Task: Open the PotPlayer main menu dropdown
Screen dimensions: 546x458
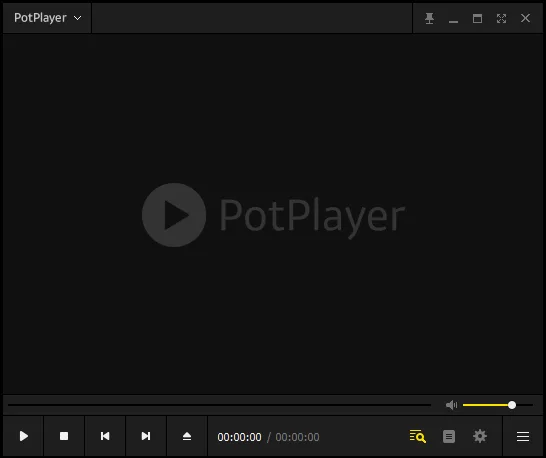Action: point(47,18)
